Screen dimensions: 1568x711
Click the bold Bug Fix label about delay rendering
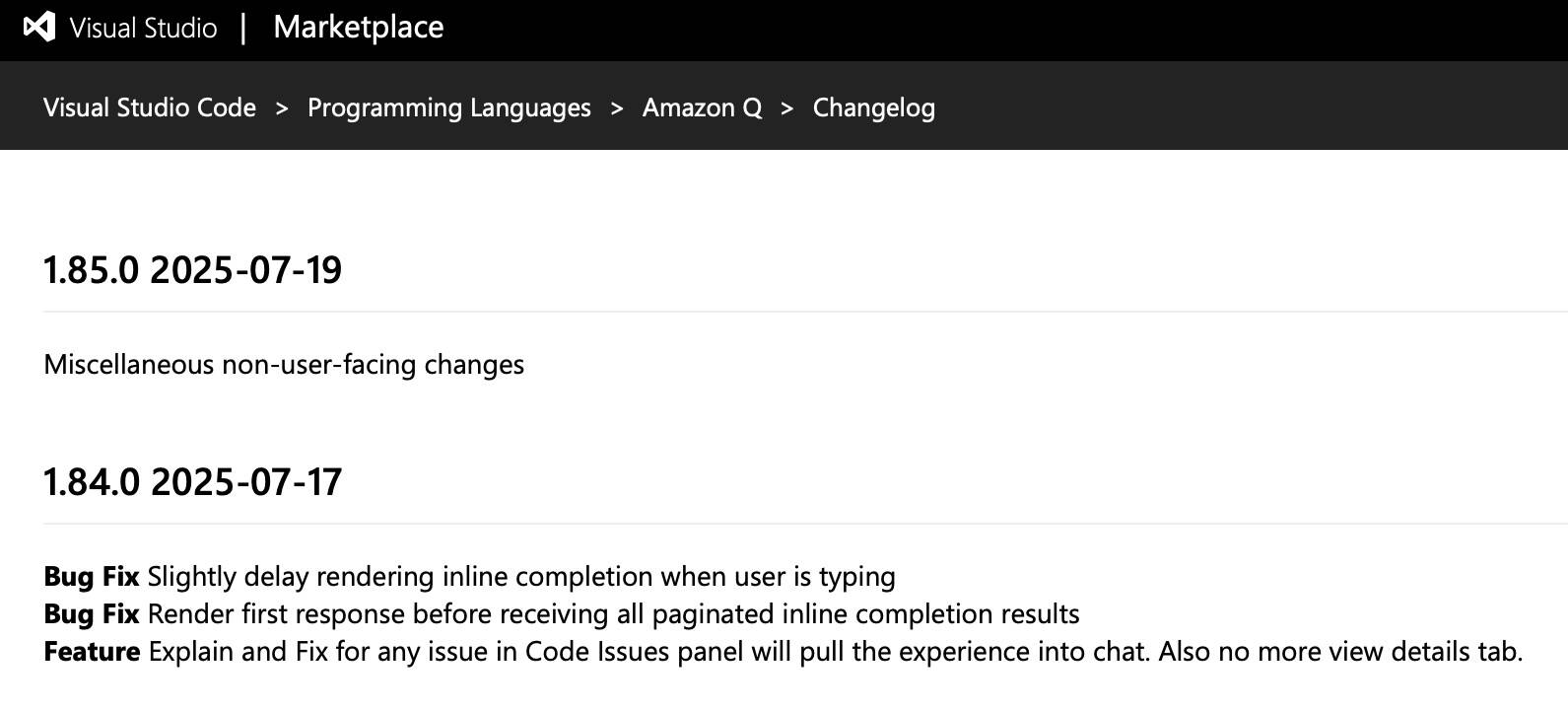(92, 577)
